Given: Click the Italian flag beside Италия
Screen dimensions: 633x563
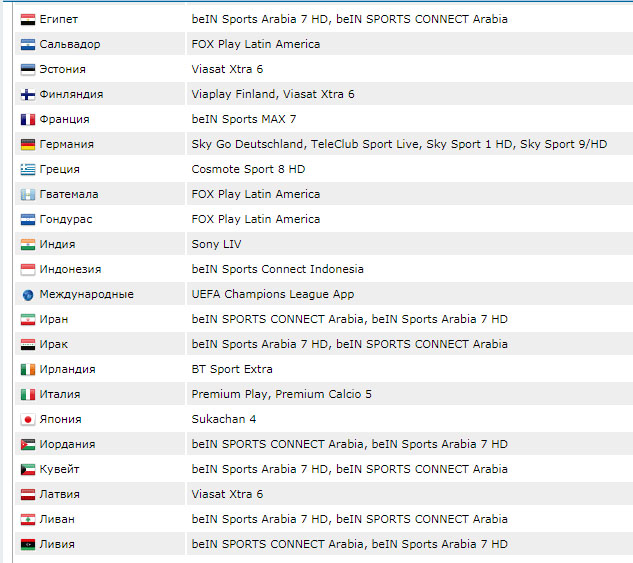Looking at the screenshot, I should pos(28,395).
